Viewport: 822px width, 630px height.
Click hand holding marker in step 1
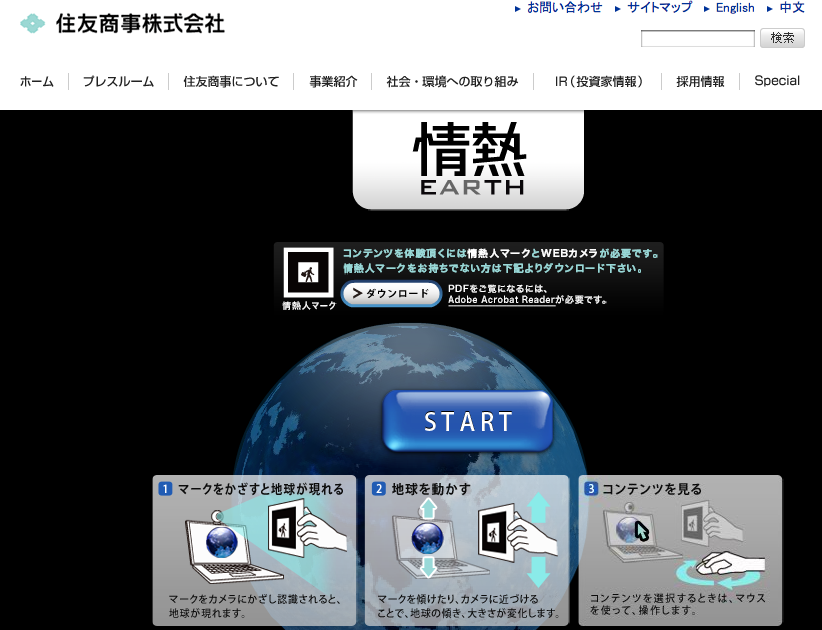pos(308,529)
